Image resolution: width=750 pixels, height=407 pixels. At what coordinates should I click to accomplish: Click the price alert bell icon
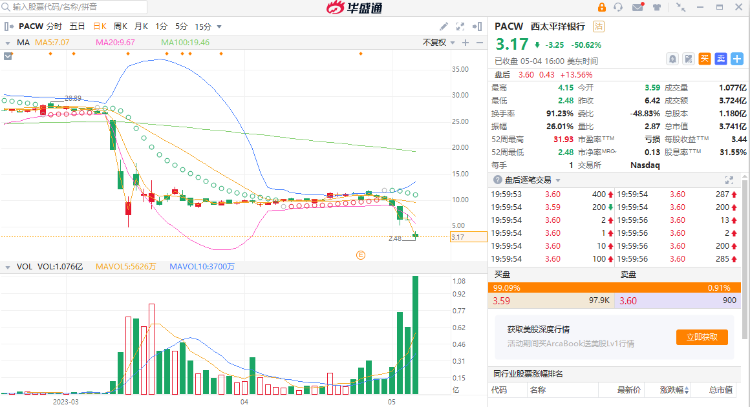pyautogui.click(x=672, y=59)
